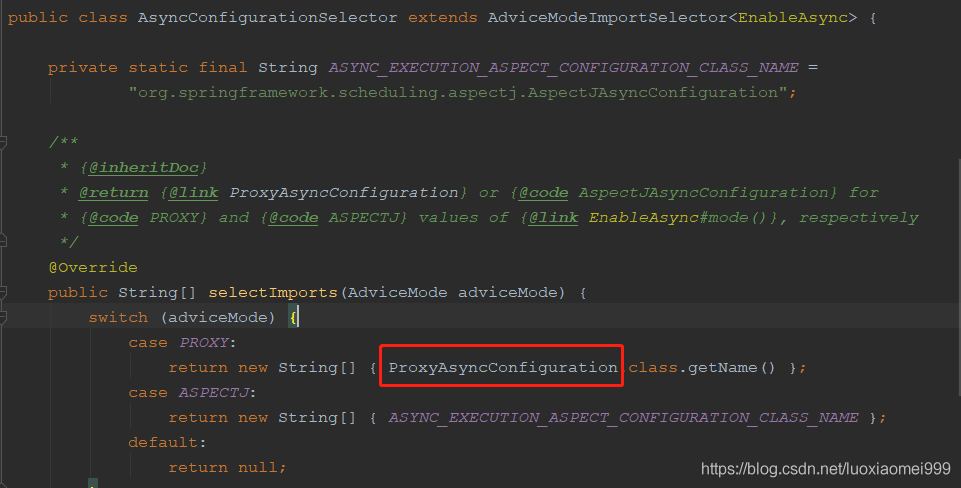The width and height of the screenshot is (961, 488).
Task: Click the ASYNC_EXECUTION_ASPECT_CONFIGURATION_CLASS_NAME field declaration
Action: [563, 67]
